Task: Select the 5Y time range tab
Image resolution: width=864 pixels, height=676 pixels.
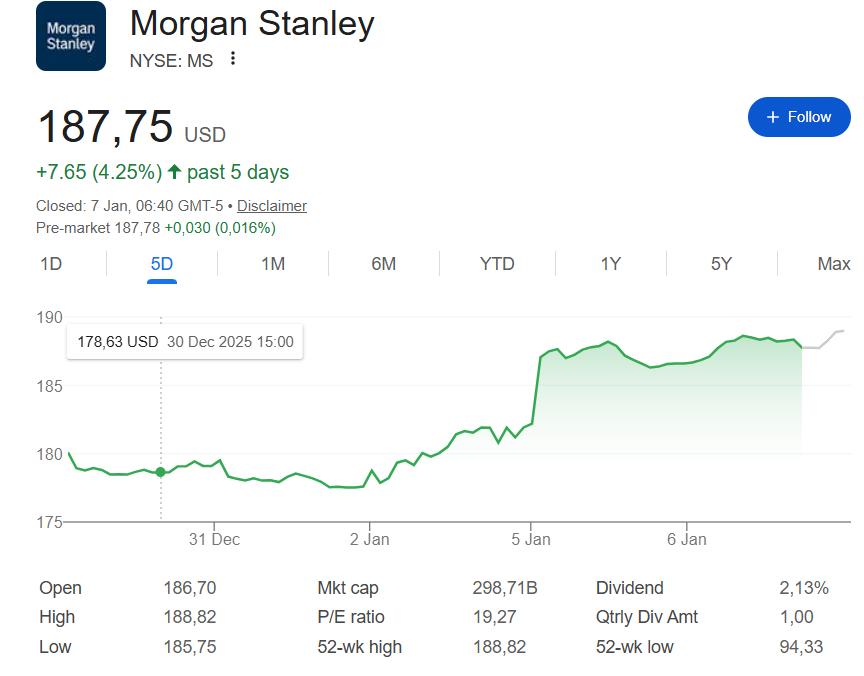Action: point(721,264)
